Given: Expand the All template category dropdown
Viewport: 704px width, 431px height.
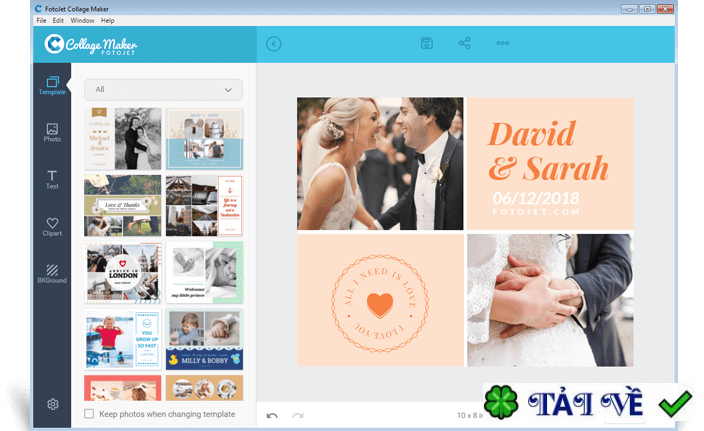Looking at the screenshot, I should click(163, 90).
